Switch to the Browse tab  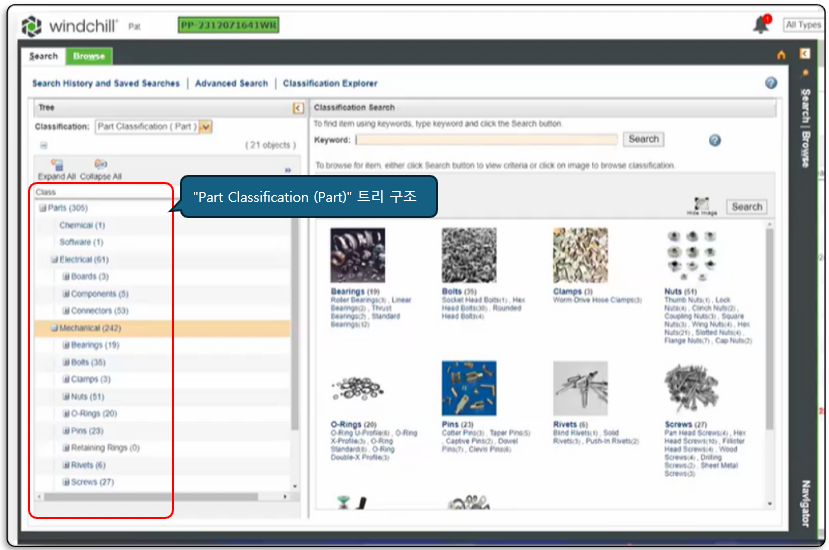(x=89, y=56)
